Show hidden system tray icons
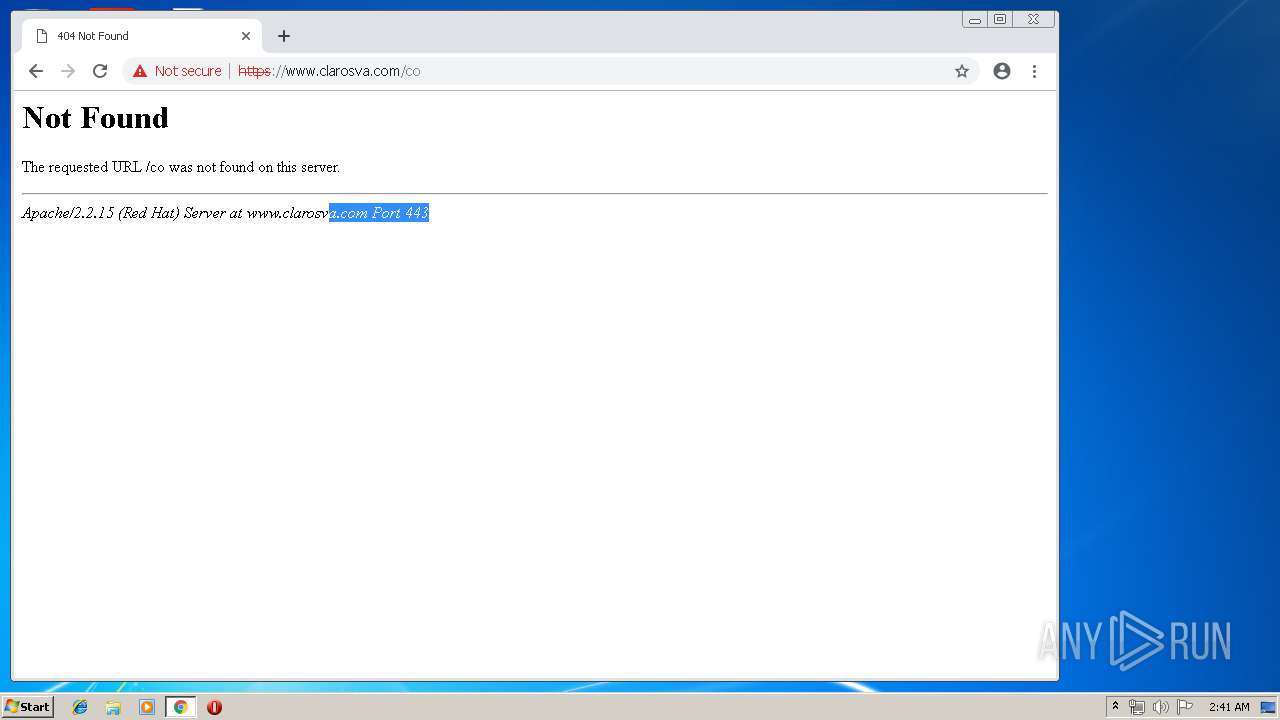 point(1115,707)
